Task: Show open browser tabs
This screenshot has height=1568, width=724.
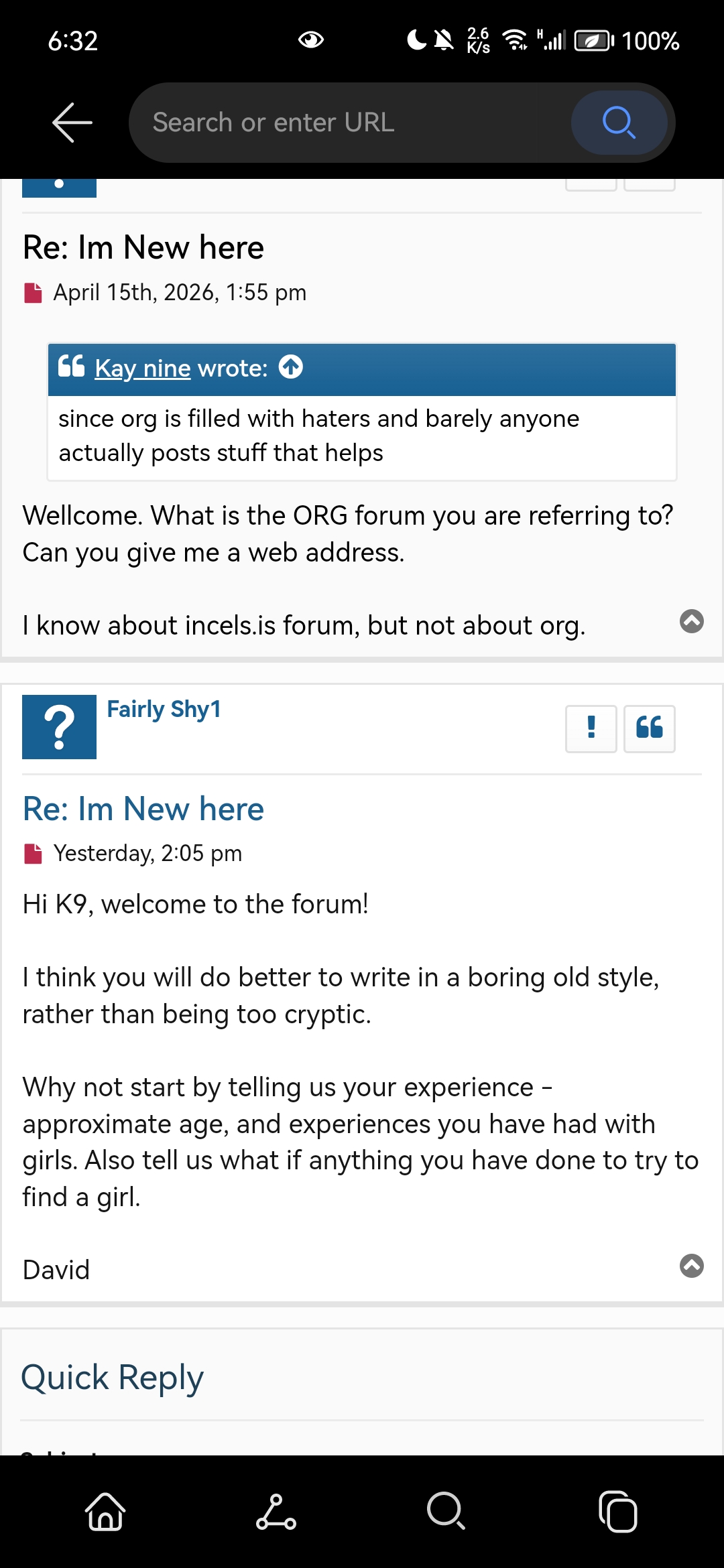Action: [617, 1512]
